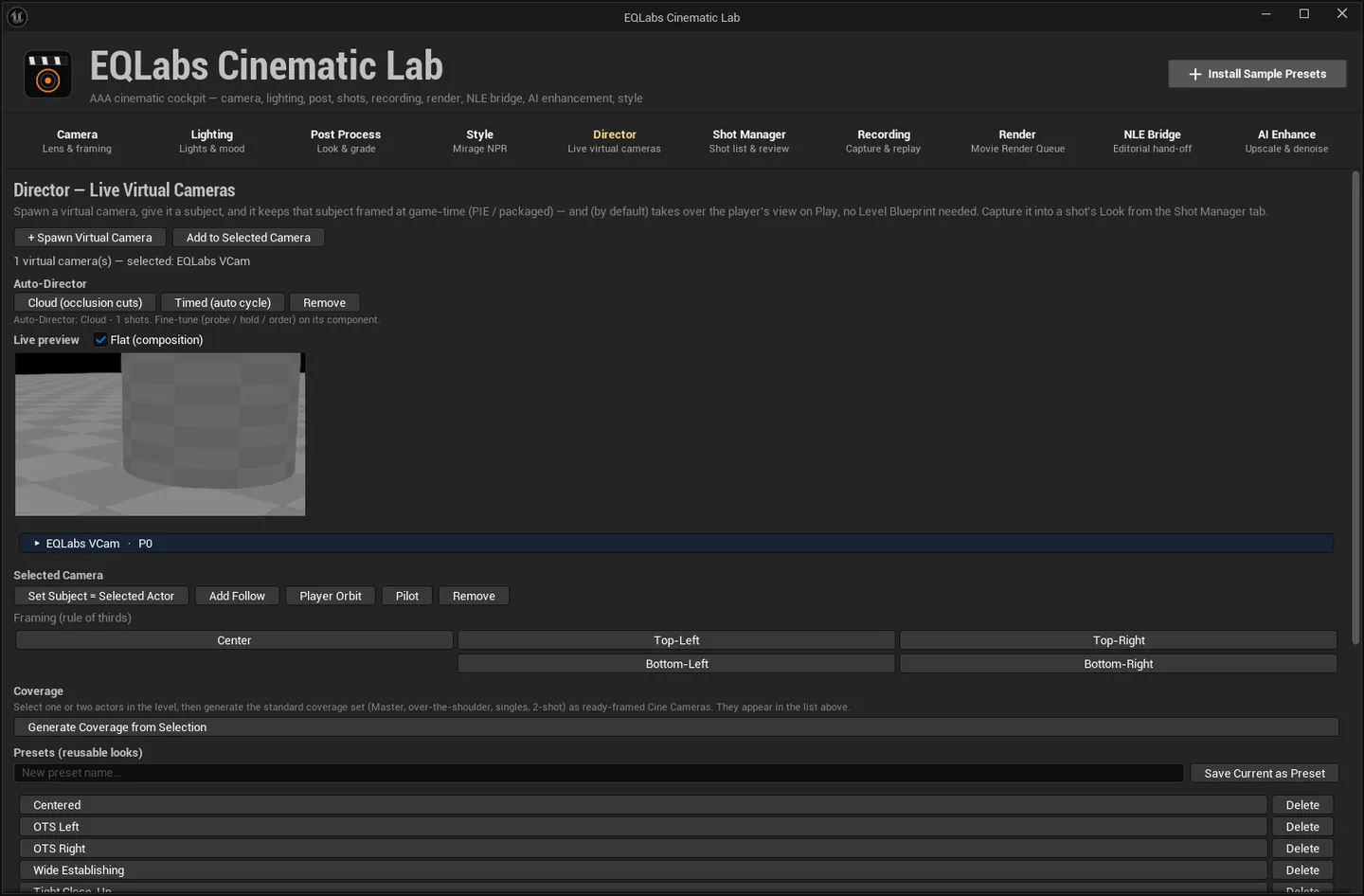The height and width of the screenshot is (896, 1364).
Task: Choose Timed (auto cycle) auto-director
Action: coord(223,303)
